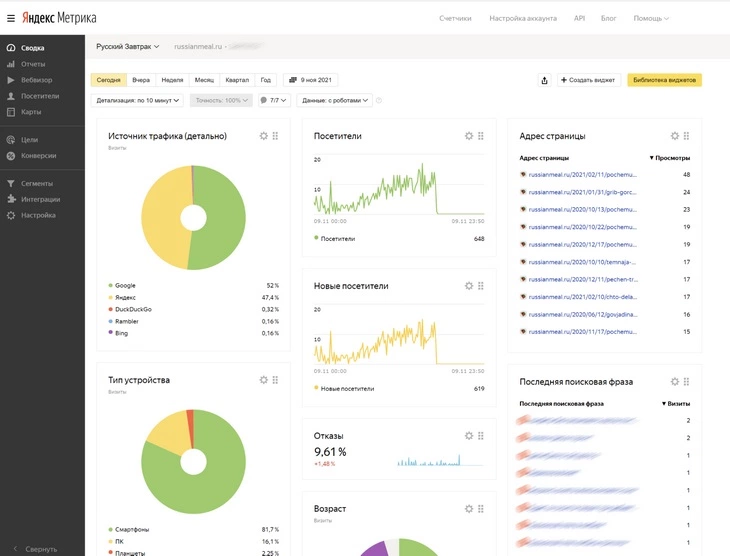
Task: Open Интеграции in sidebar
Action: pyautogui.click(x=40, y=199)
